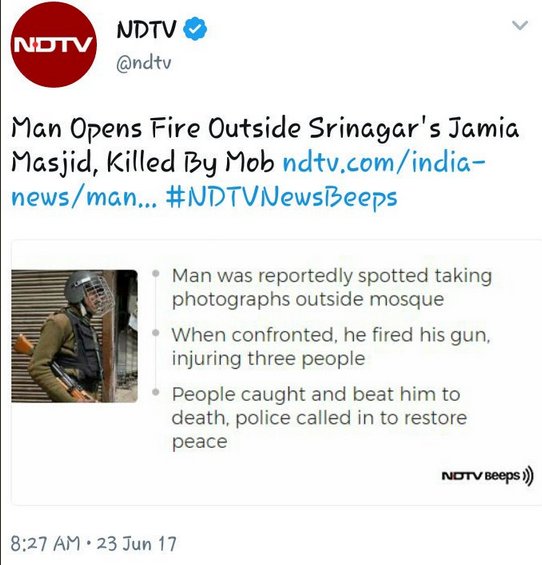Open the NDTV account display name
The image size is (542, 565).
click(x=146, y=29)
